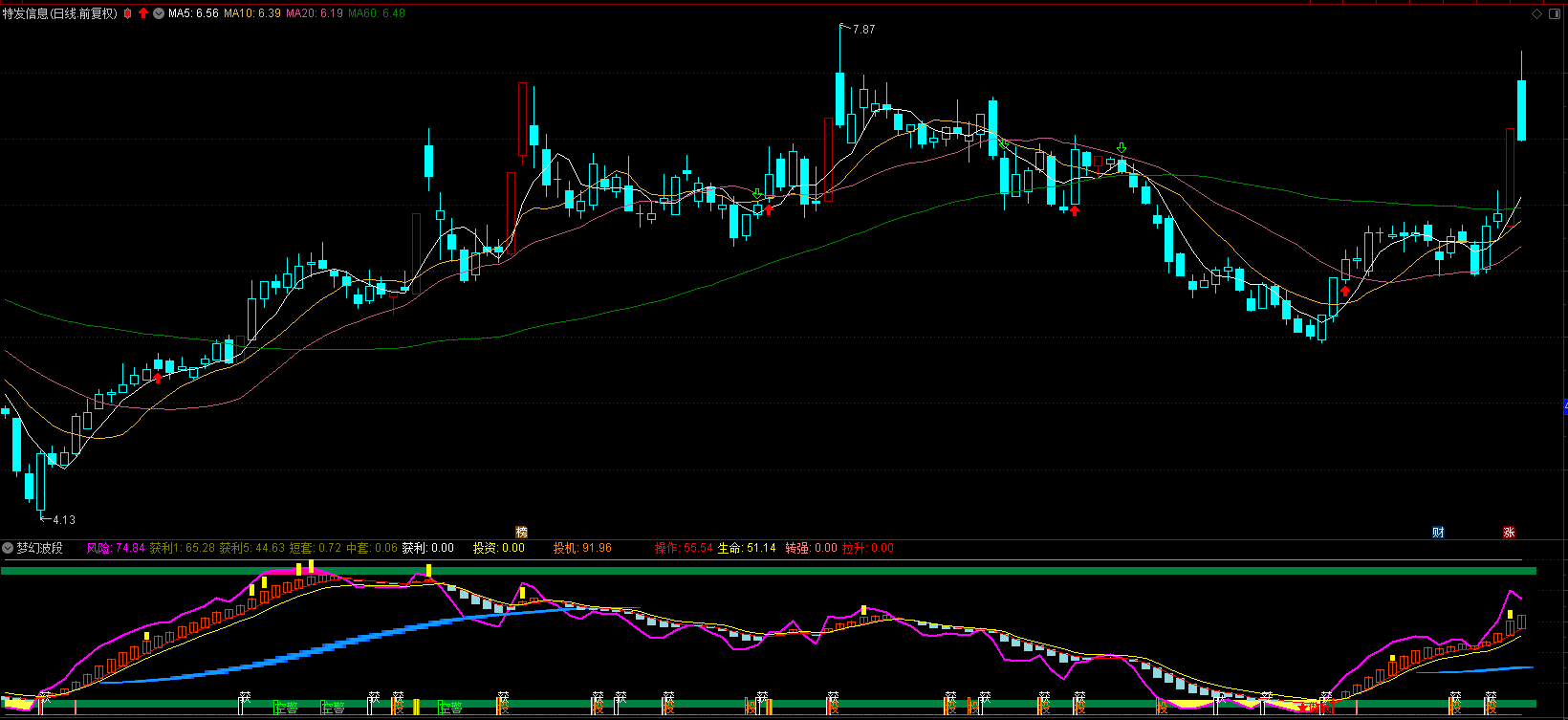Expand the 梦幻波段 indicator dropdown arrow
The height and width of the screenshot is (720, 1568).
pos(8,548)
